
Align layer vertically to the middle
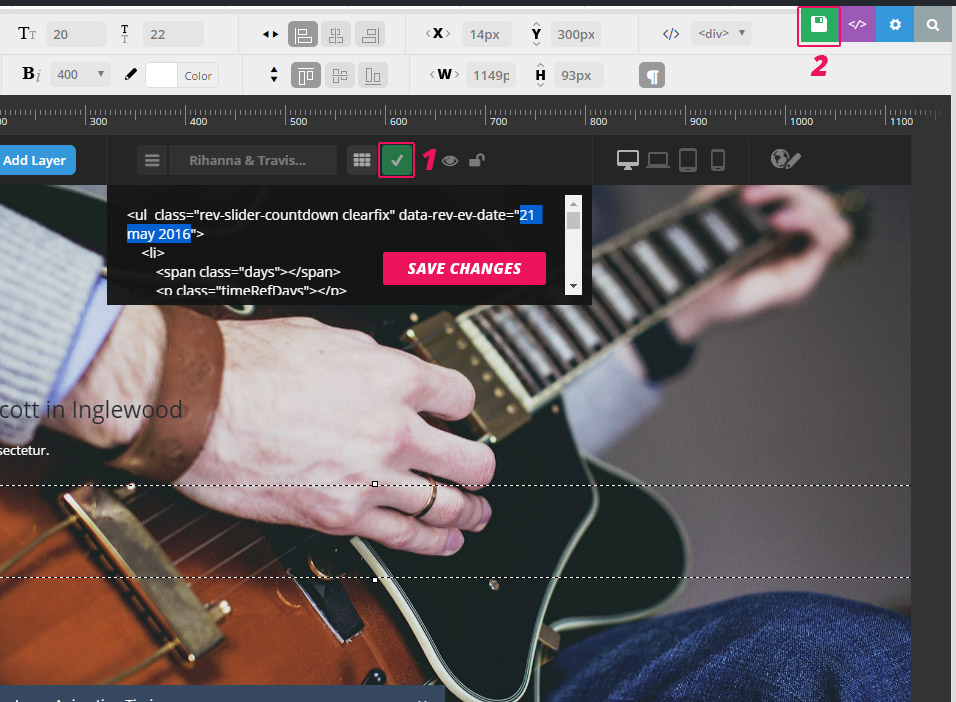(340, 76)
